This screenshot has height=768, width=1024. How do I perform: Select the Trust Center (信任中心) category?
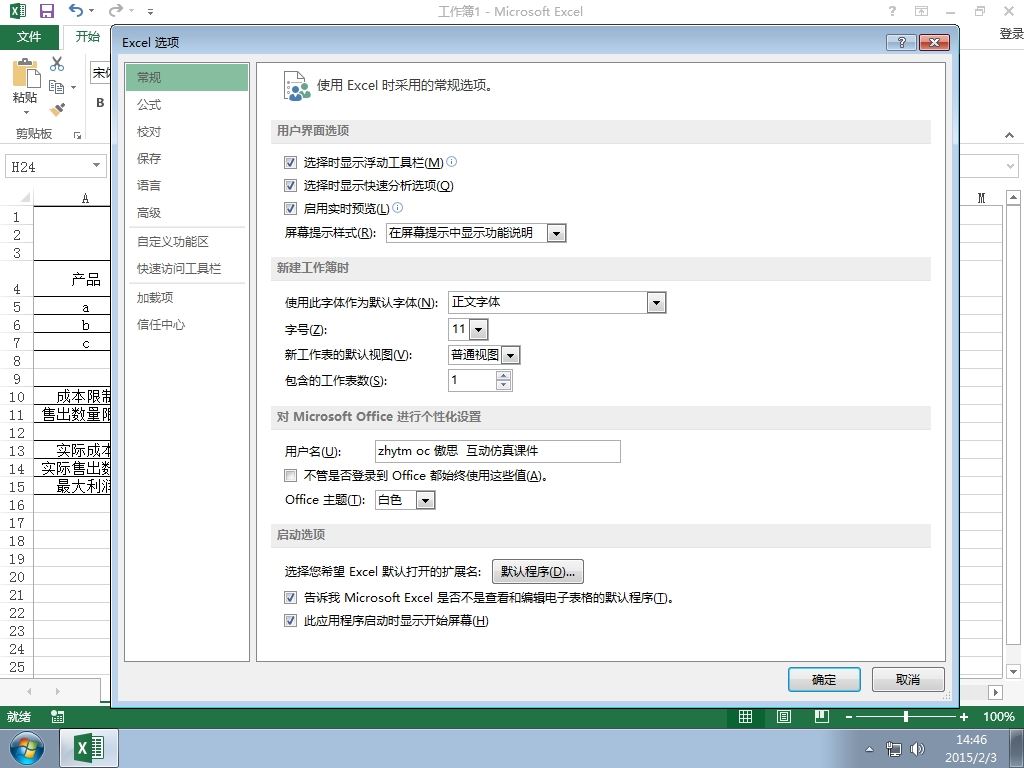187,325
